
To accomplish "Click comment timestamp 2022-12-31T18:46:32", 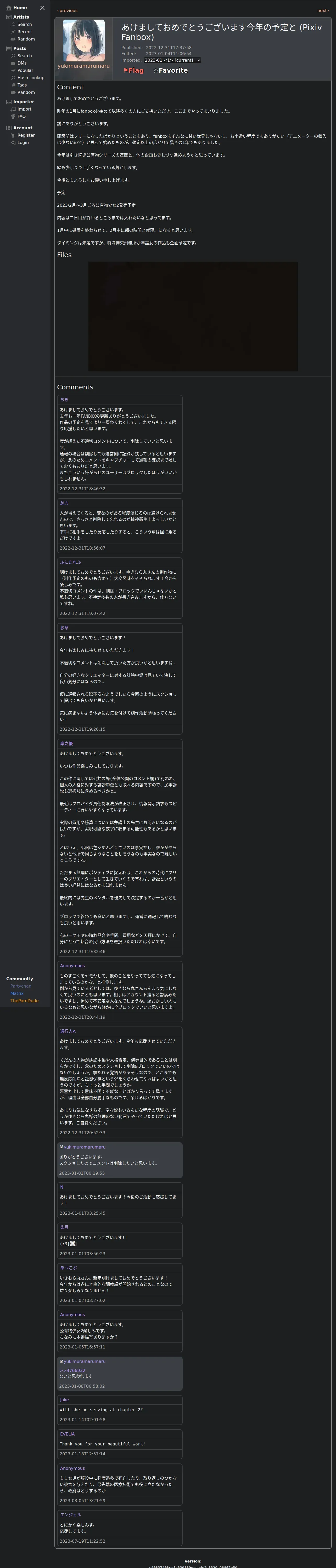I will (82, 489).
